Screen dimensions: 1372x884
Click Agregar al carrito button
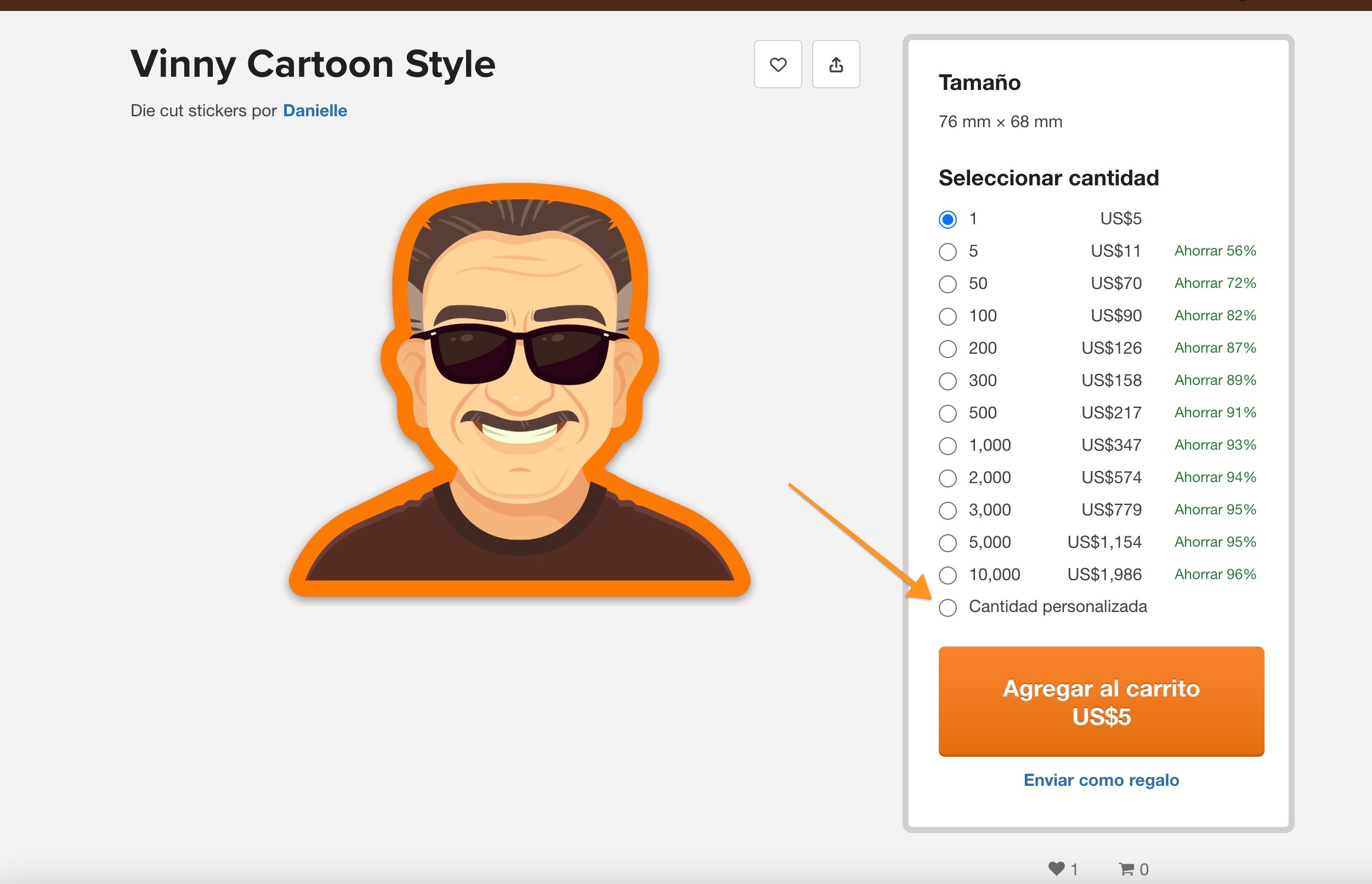tap(1101, 701)
